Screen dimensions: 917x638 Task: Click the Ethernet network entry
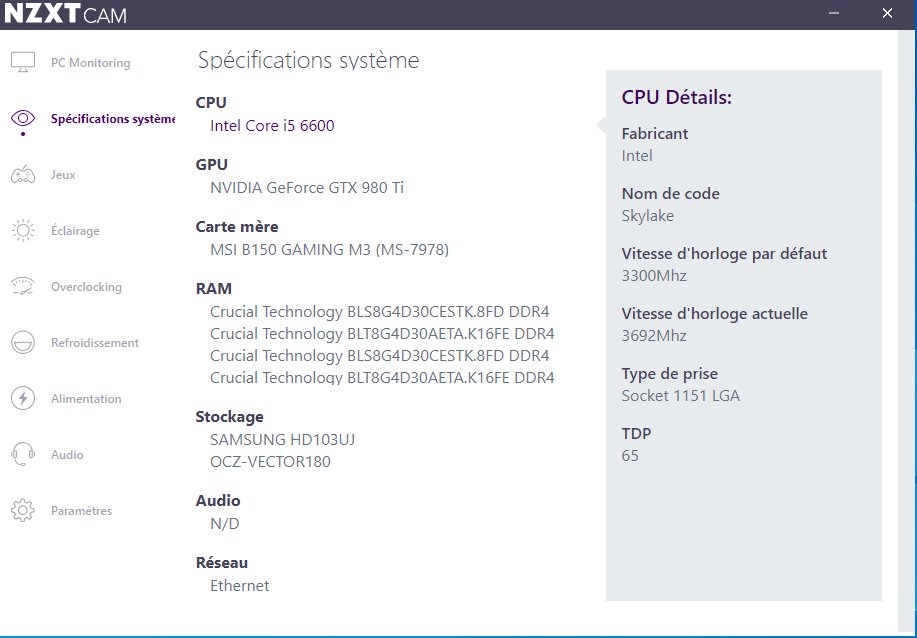click(x=239, y=586)
